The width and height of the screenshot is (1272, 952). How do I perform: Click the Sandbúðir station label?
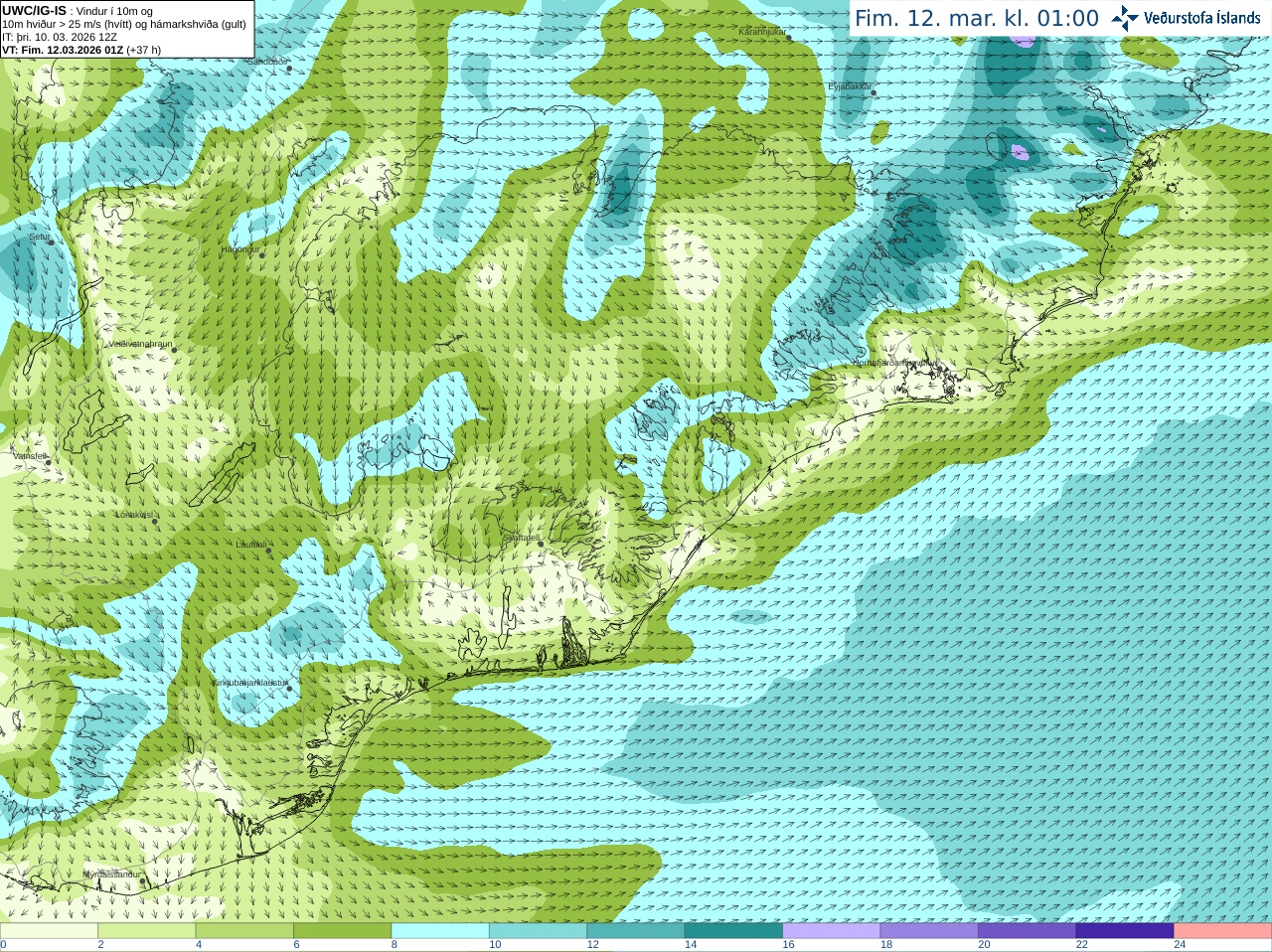[267, 62]
